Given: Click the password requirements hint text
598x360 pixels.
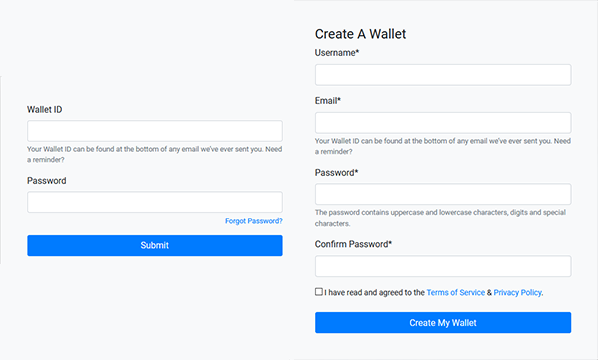Looking at the screenshot, I should pyautogui.click(x=440, y=218).
